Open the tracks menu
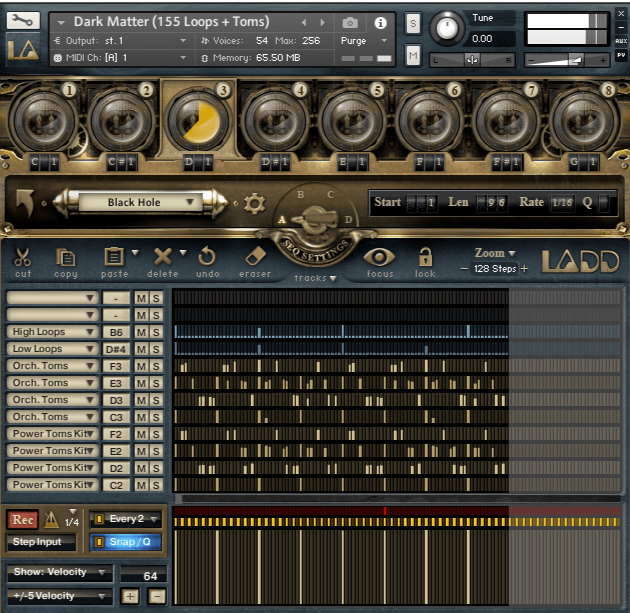Viewport: 630px width, 613px height. [315, 278]
